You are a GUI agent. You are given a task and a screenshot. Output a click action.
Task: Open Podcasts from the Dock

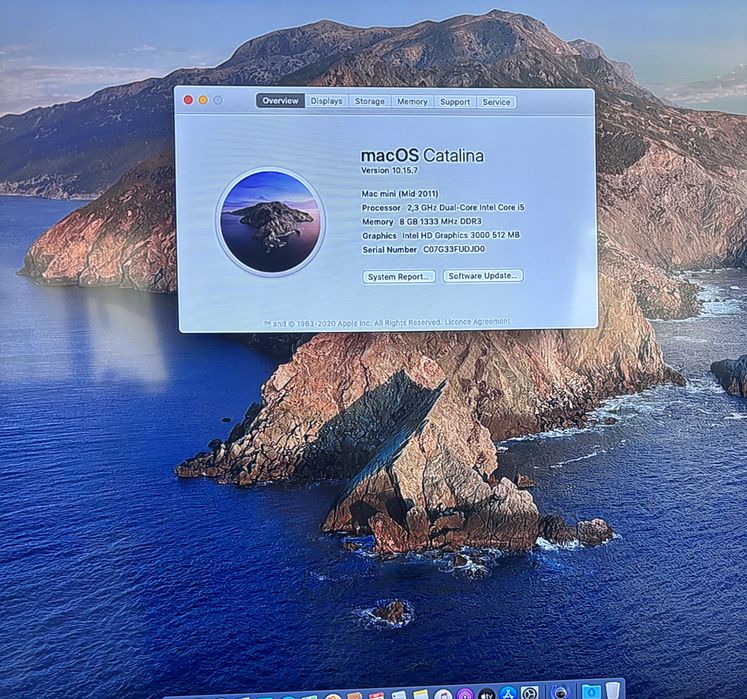[x=464, y=695]
